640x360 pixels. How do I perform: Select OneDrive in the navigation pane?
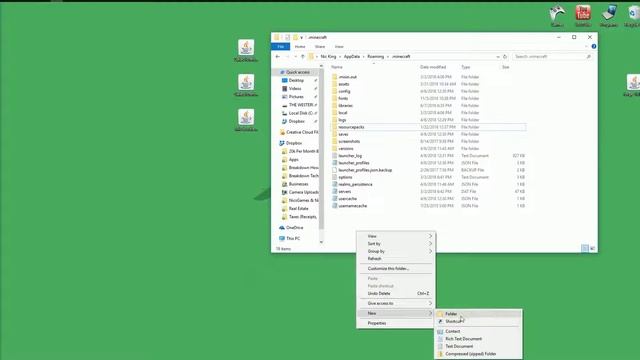(x=291, y=228)
